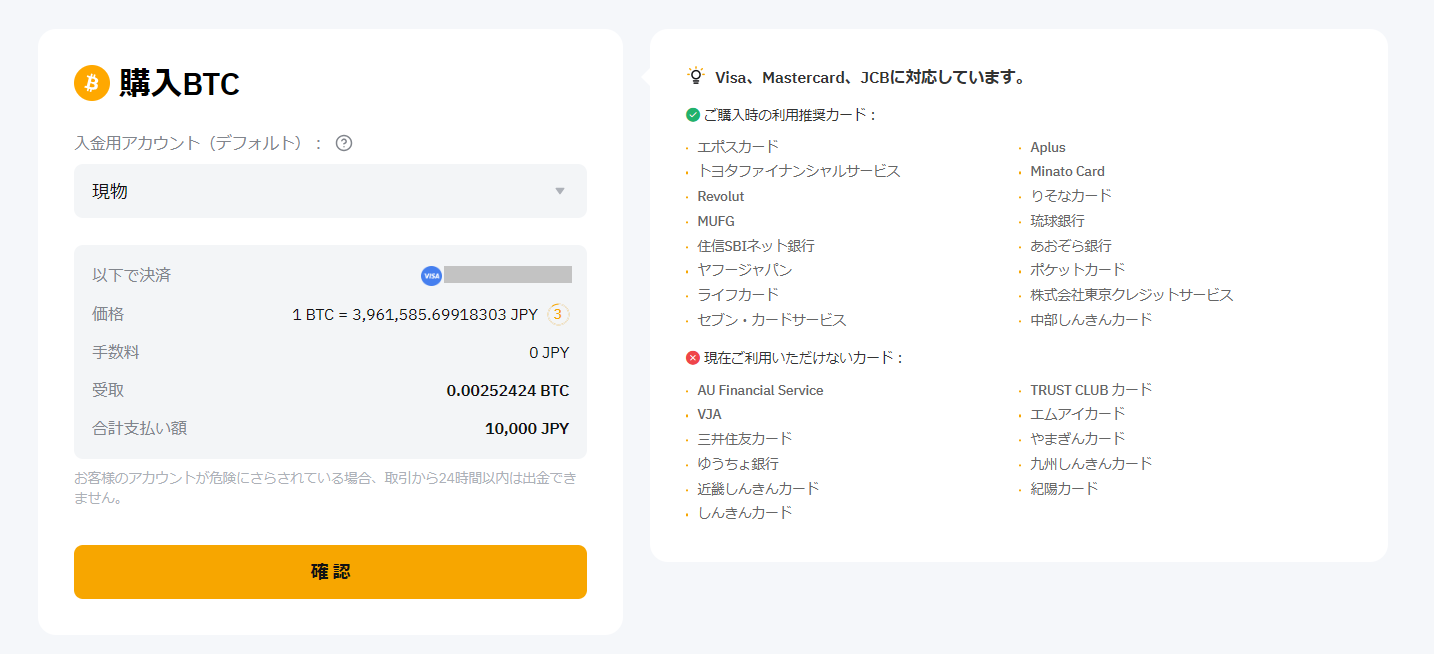
Task: Click the red X unavailable cards icon
Action: 693,357
